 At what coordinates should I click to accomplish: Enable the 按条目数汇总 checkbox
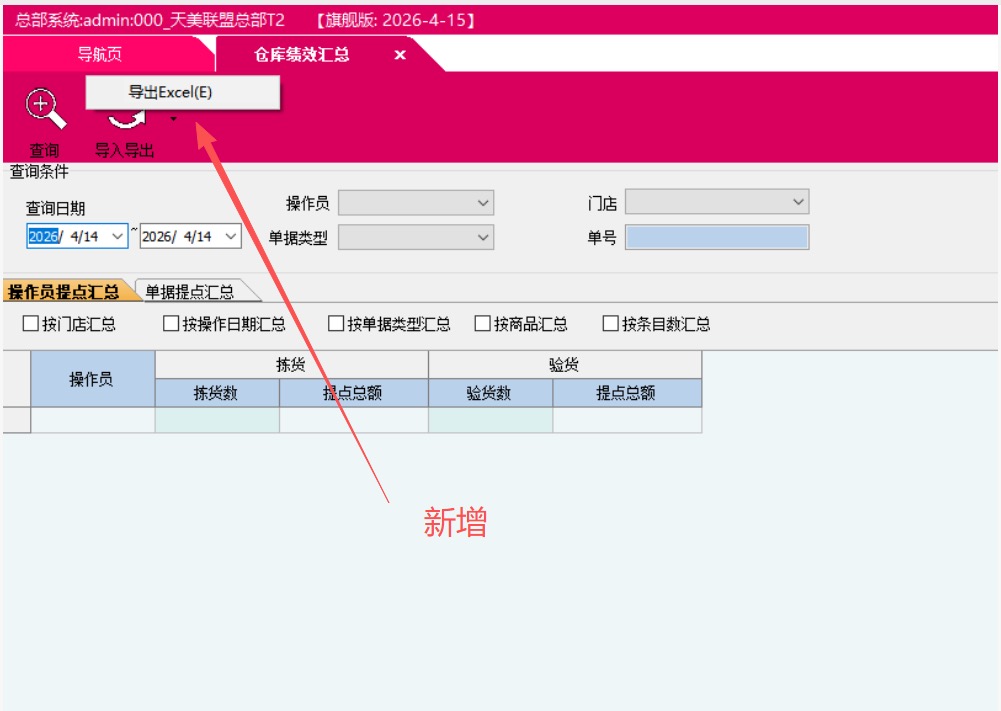click(611, 324)
